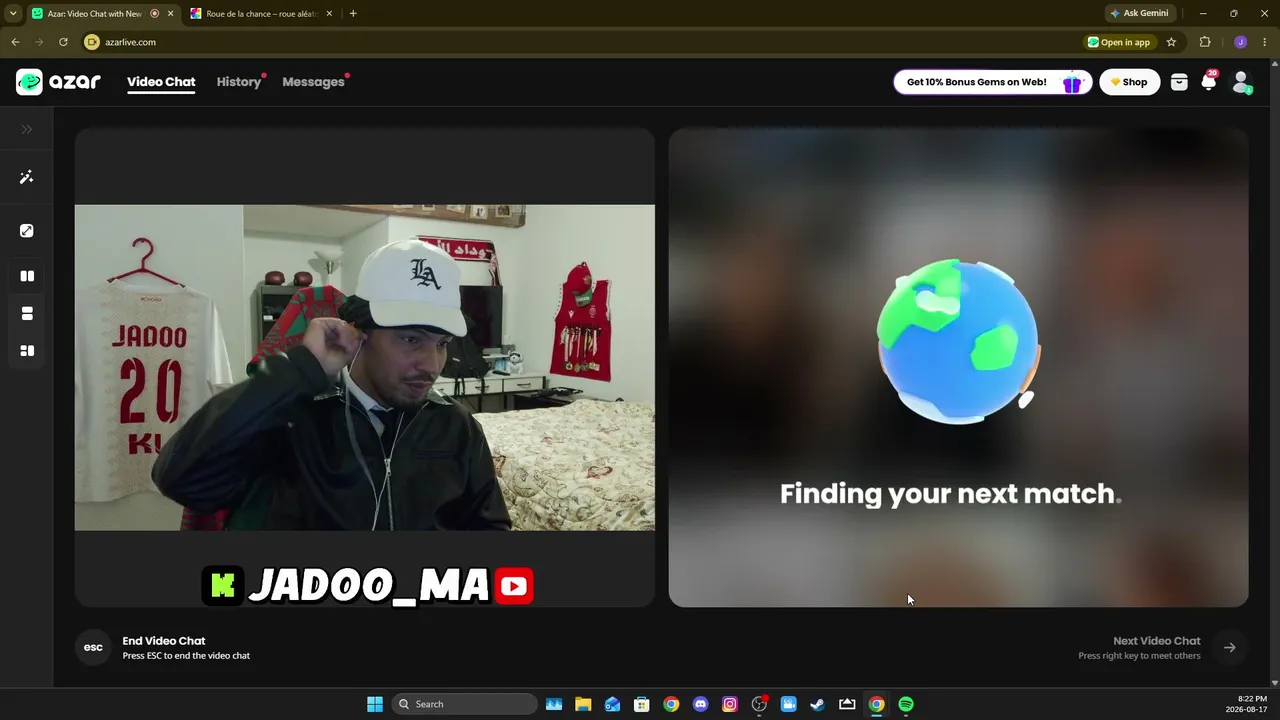This screenshot has width=1280, height=720.
Task: Switch to the Video Chat tab
Action: (161, 82)
